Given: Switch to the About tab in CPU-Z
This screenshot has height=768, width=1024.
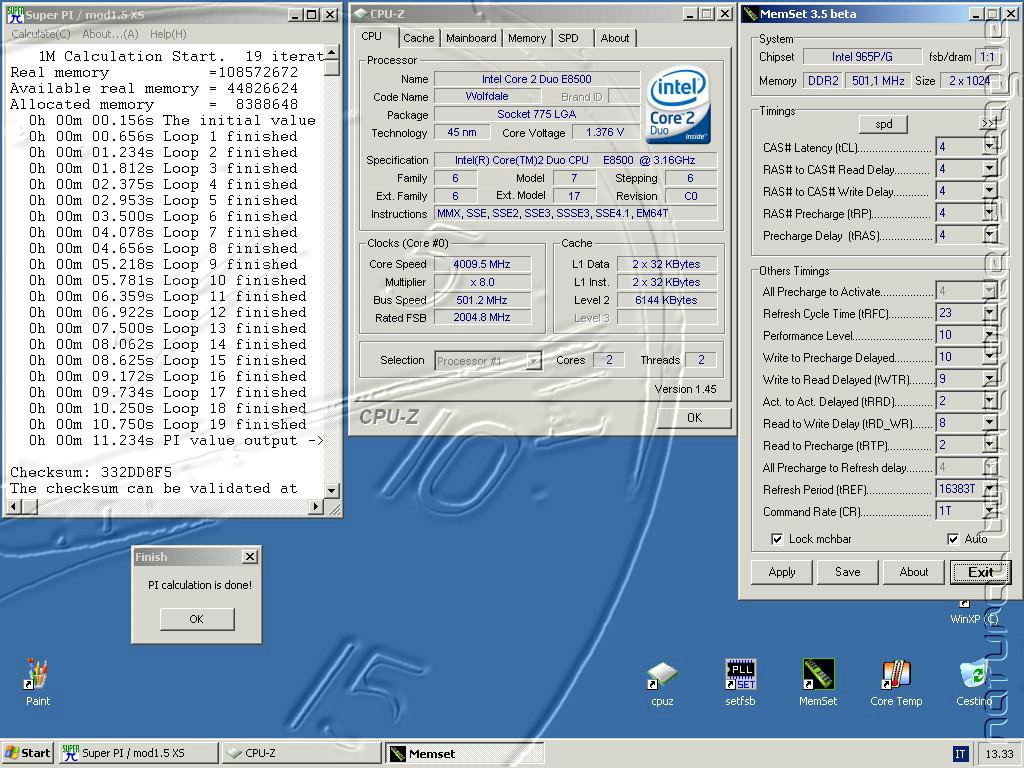Looking at the screenshot, I should pos(615,38).
